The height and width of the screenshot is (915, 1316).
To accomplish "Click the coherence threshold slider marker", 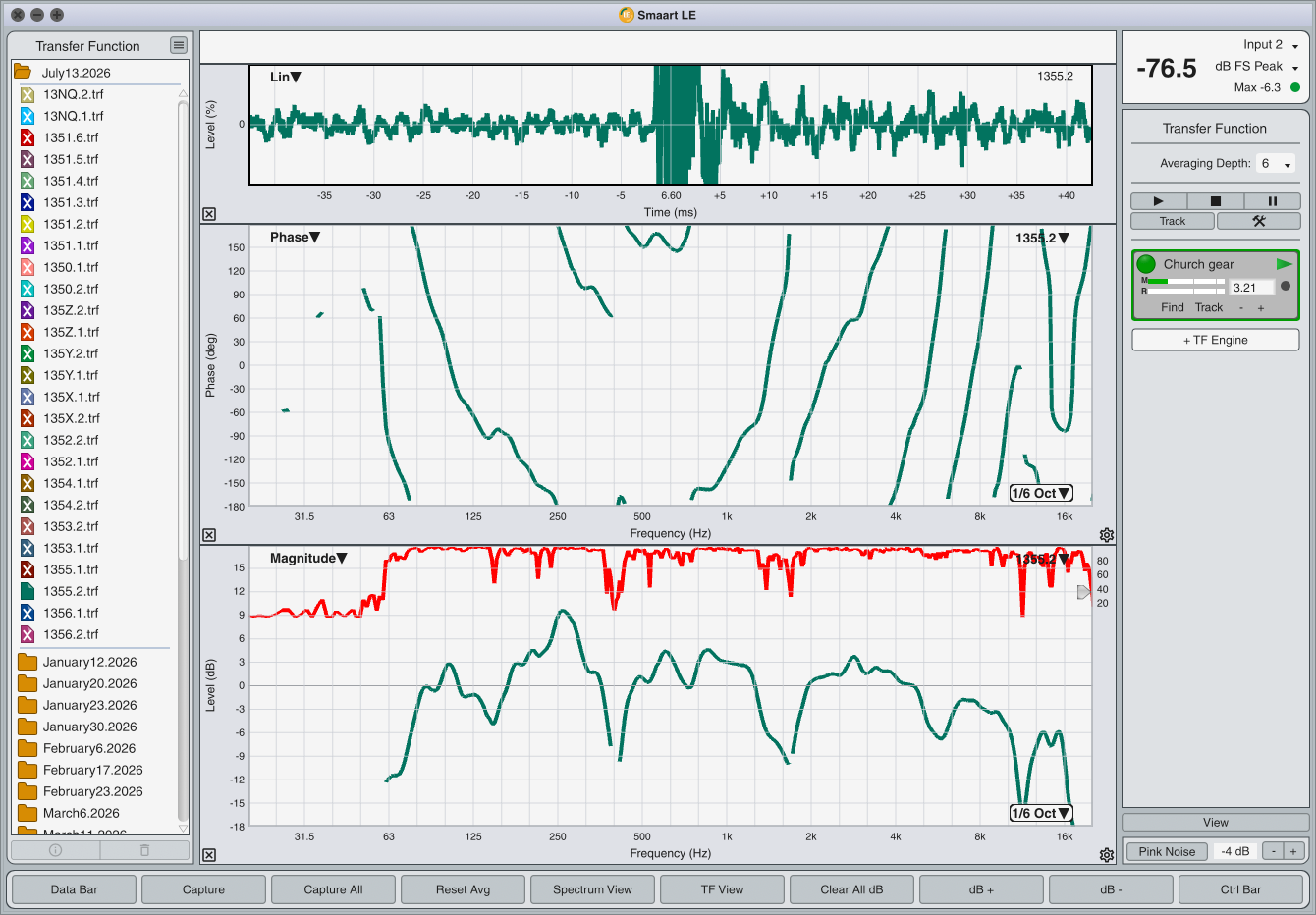I will 1084,592.
